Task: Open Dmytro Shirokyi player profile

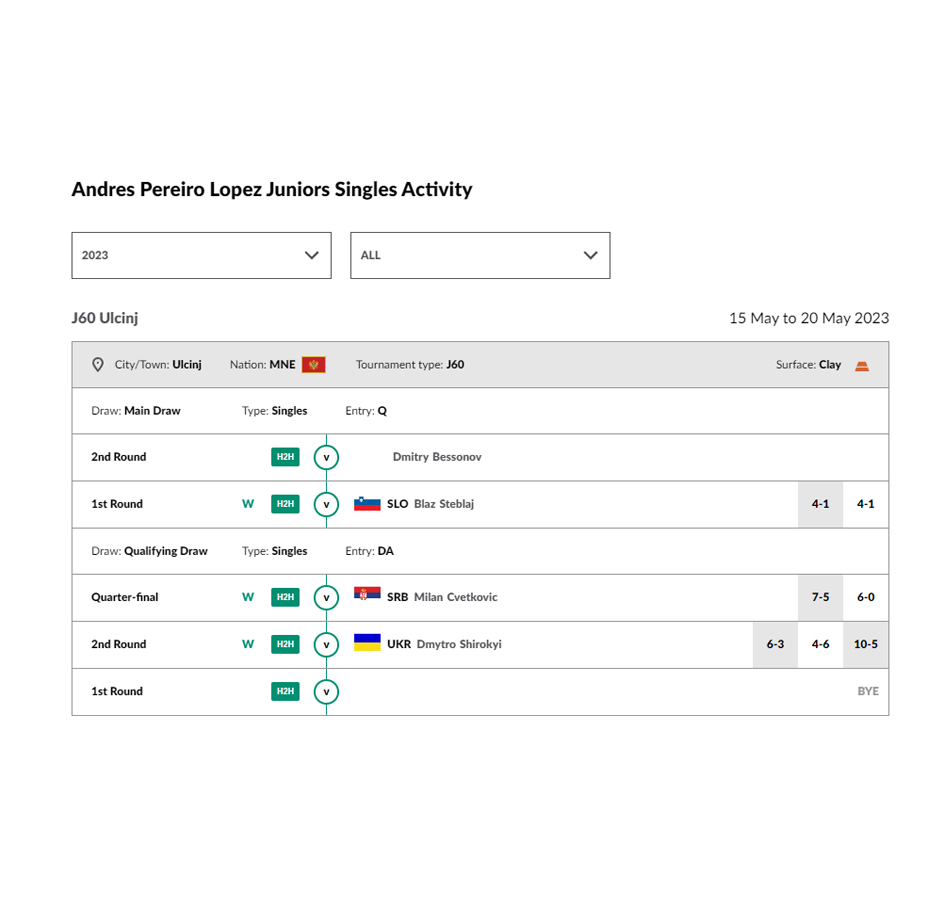Action: (459, 644)
